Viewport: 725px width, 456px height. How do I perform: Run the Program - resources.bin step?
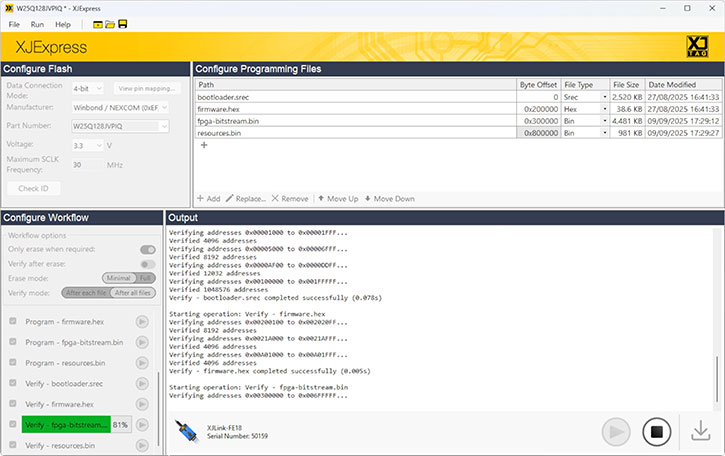[142, 363]
